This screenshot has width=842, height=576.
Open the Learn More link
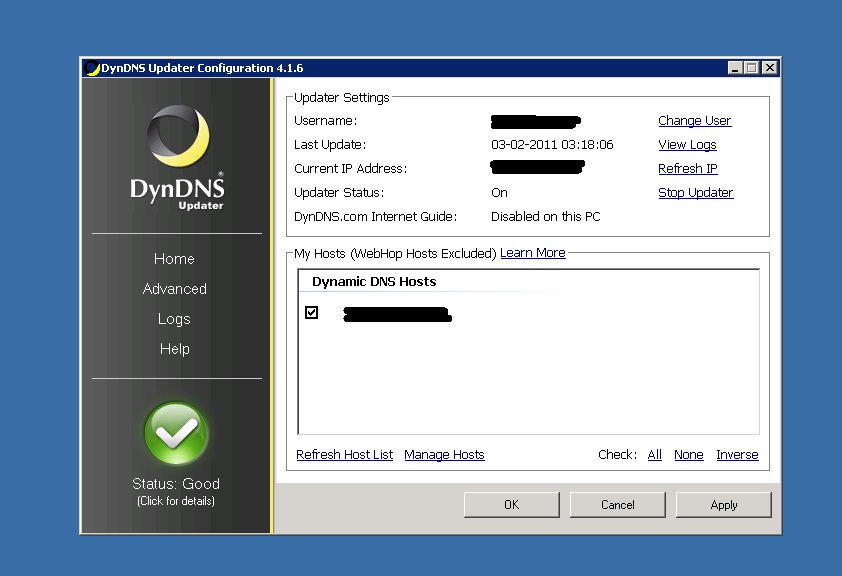[532, 253]
